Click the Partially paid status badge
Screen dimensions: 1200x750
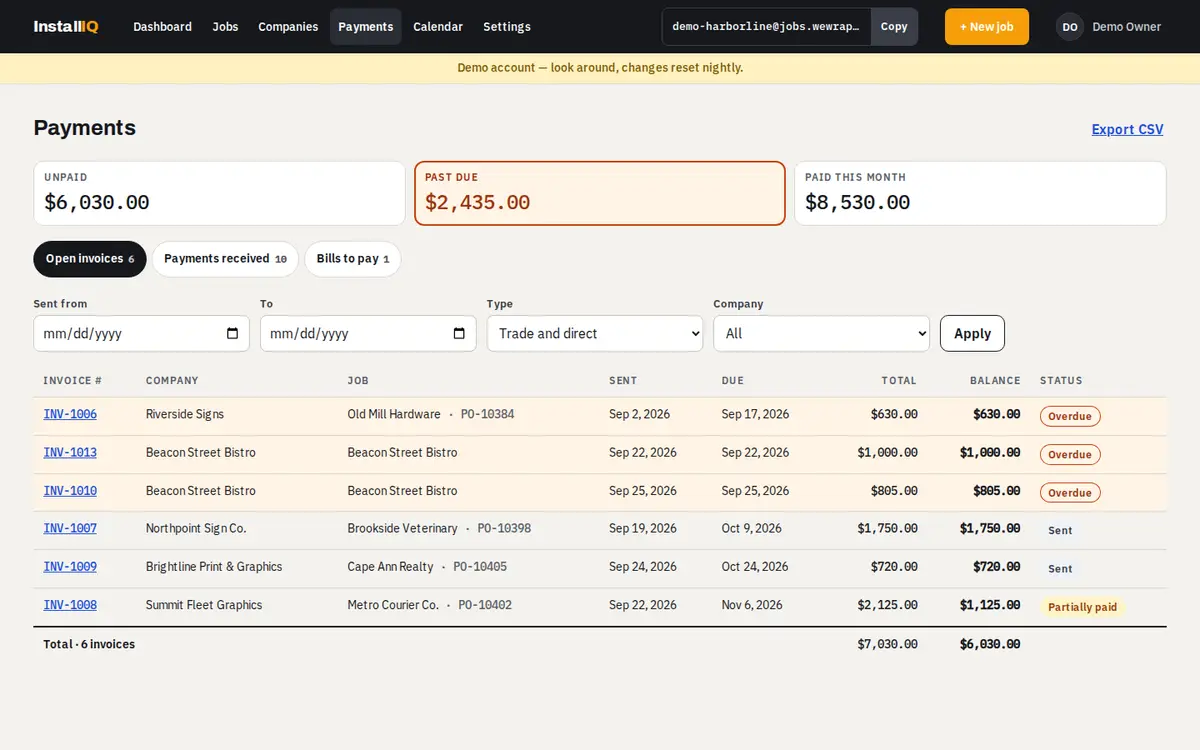[1083, 607]
